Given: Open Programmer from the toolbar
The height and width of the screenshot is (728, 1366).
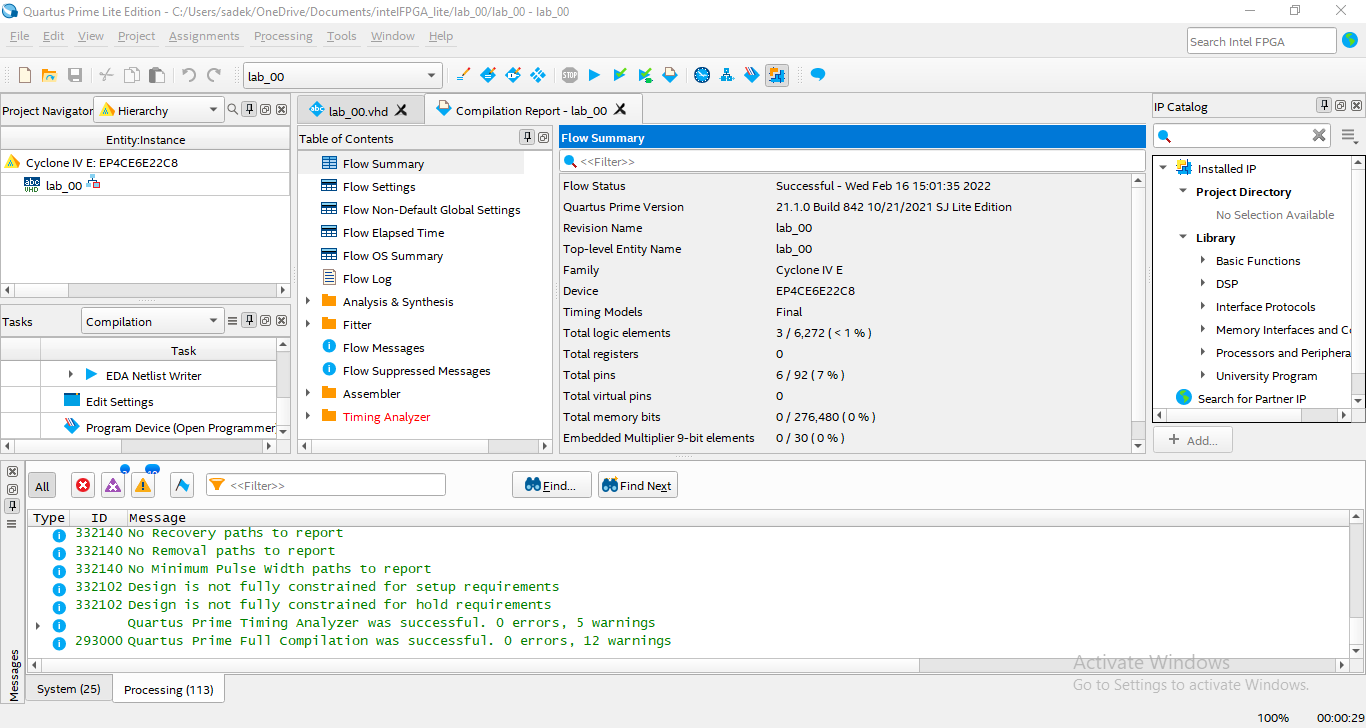Looking at the screenshot, I should [751, 75].
